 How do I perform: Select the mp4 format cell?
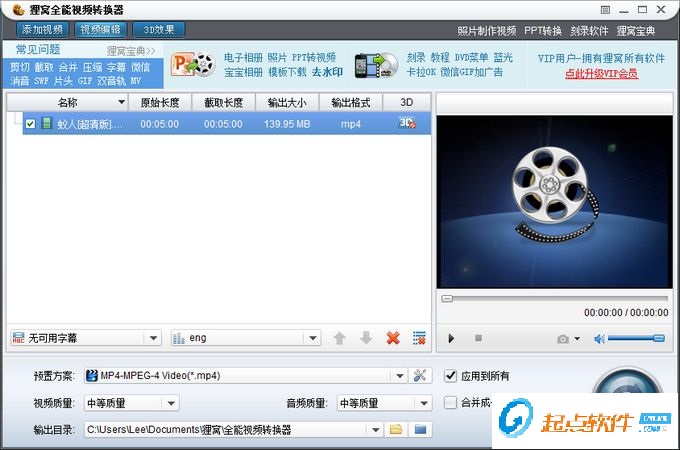[351, 124]
